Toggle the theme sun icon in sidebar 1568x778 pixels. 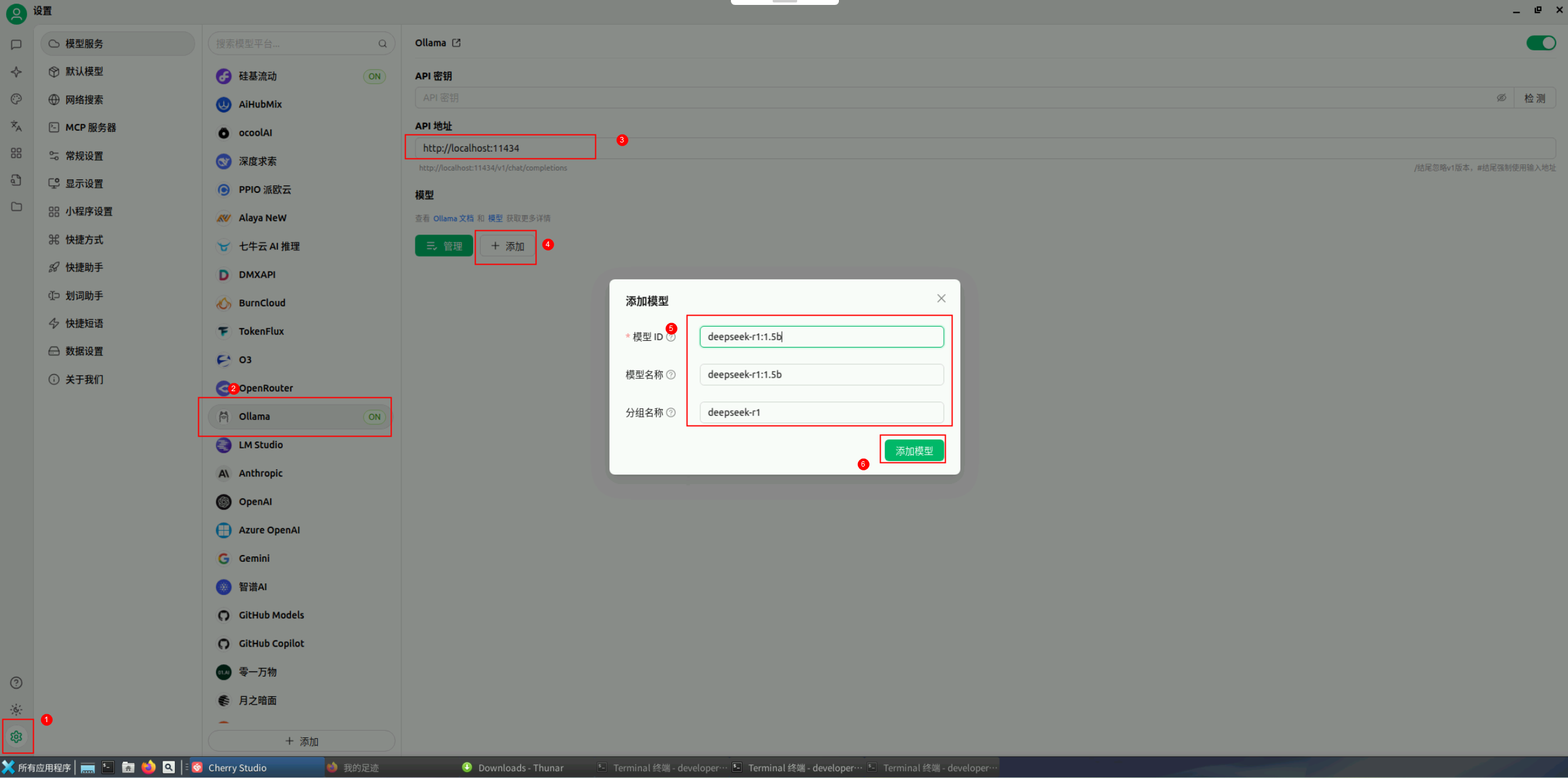[x=17, y=710]
